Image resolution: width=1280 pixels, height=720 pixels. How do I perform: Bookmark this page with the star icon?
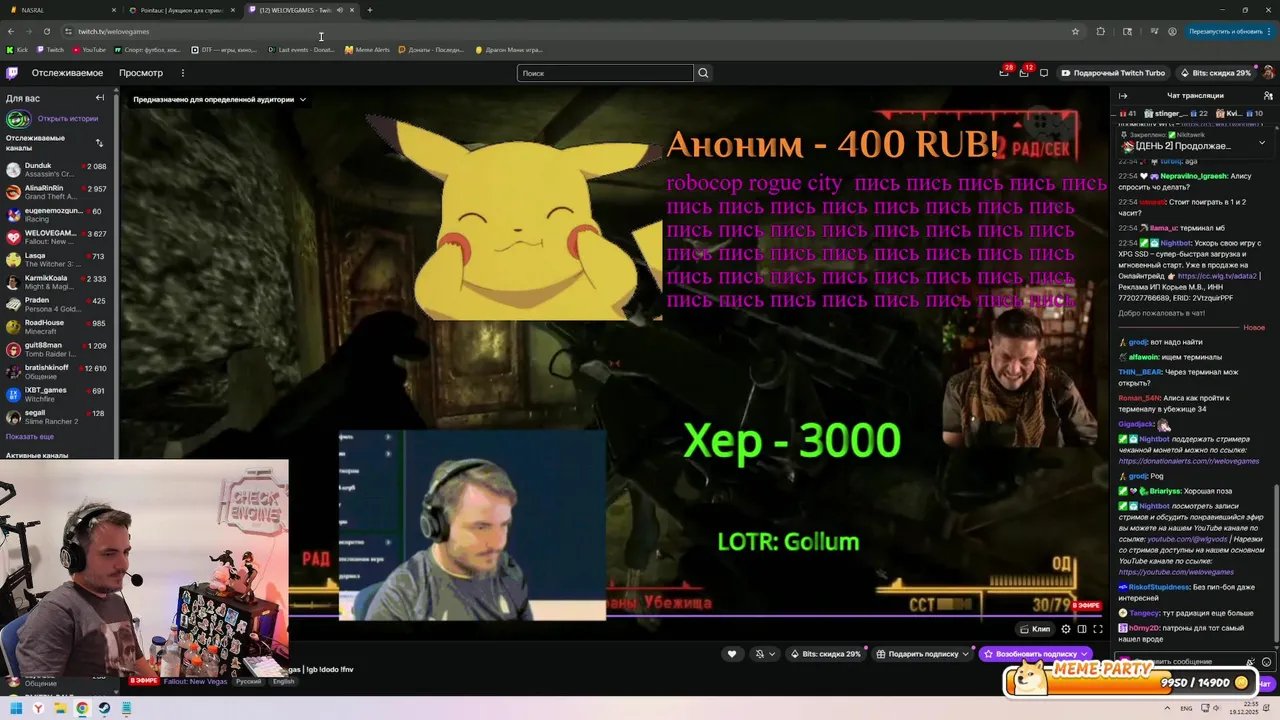(x=1075, y=31)
